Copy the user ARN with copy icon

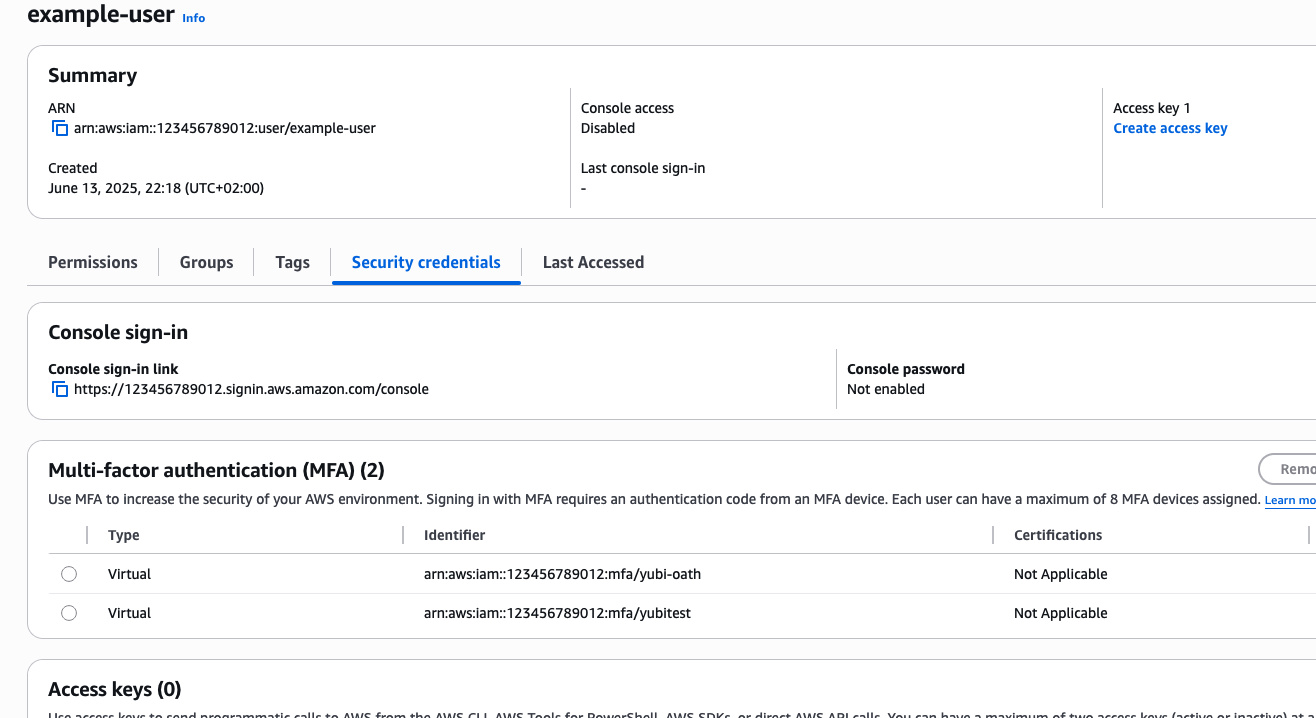[x=60, y=128]
